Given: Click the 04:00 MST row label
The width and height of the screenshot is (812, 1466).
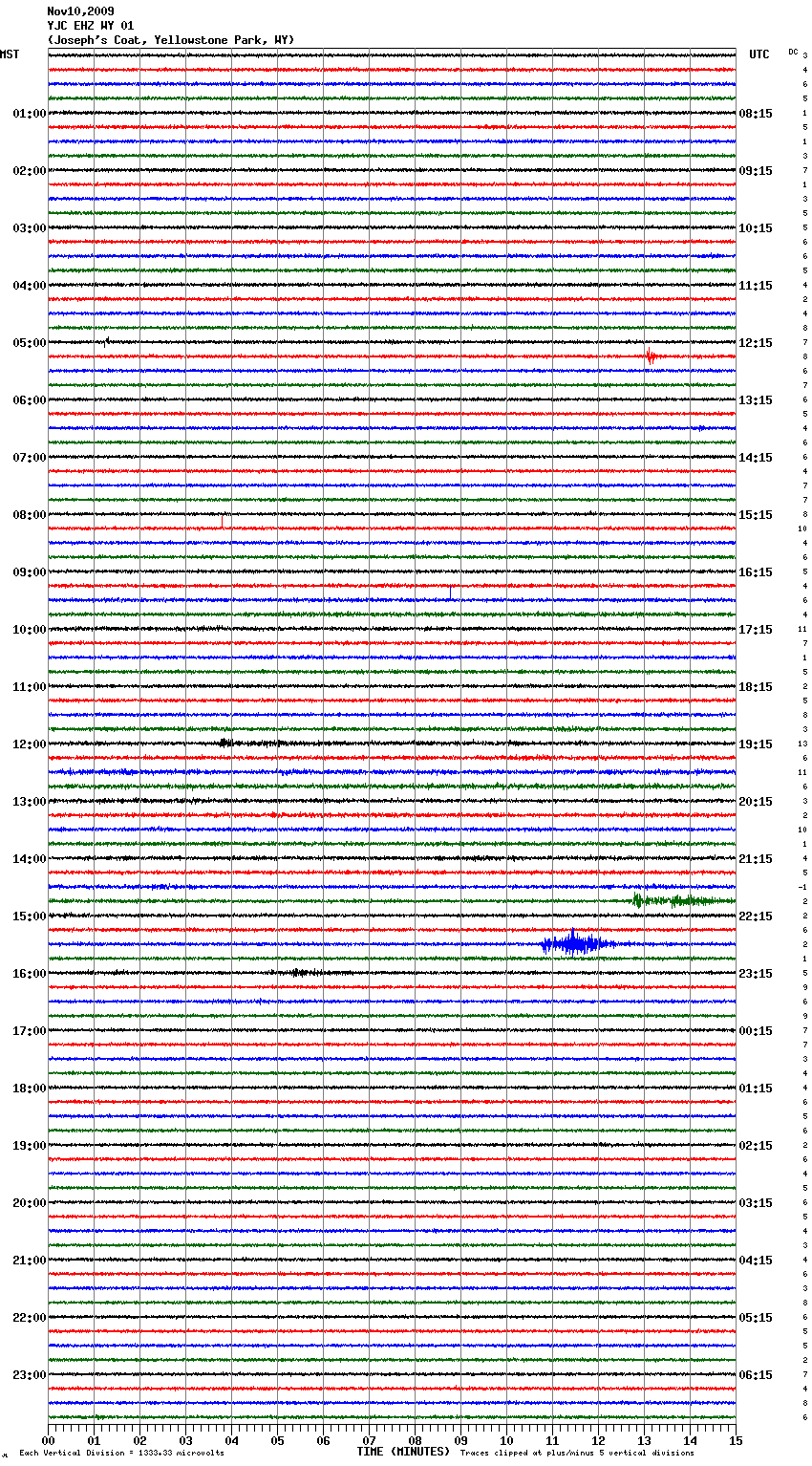Looking at the screenshot, I should pyautogui.click(x=30, y=286).
